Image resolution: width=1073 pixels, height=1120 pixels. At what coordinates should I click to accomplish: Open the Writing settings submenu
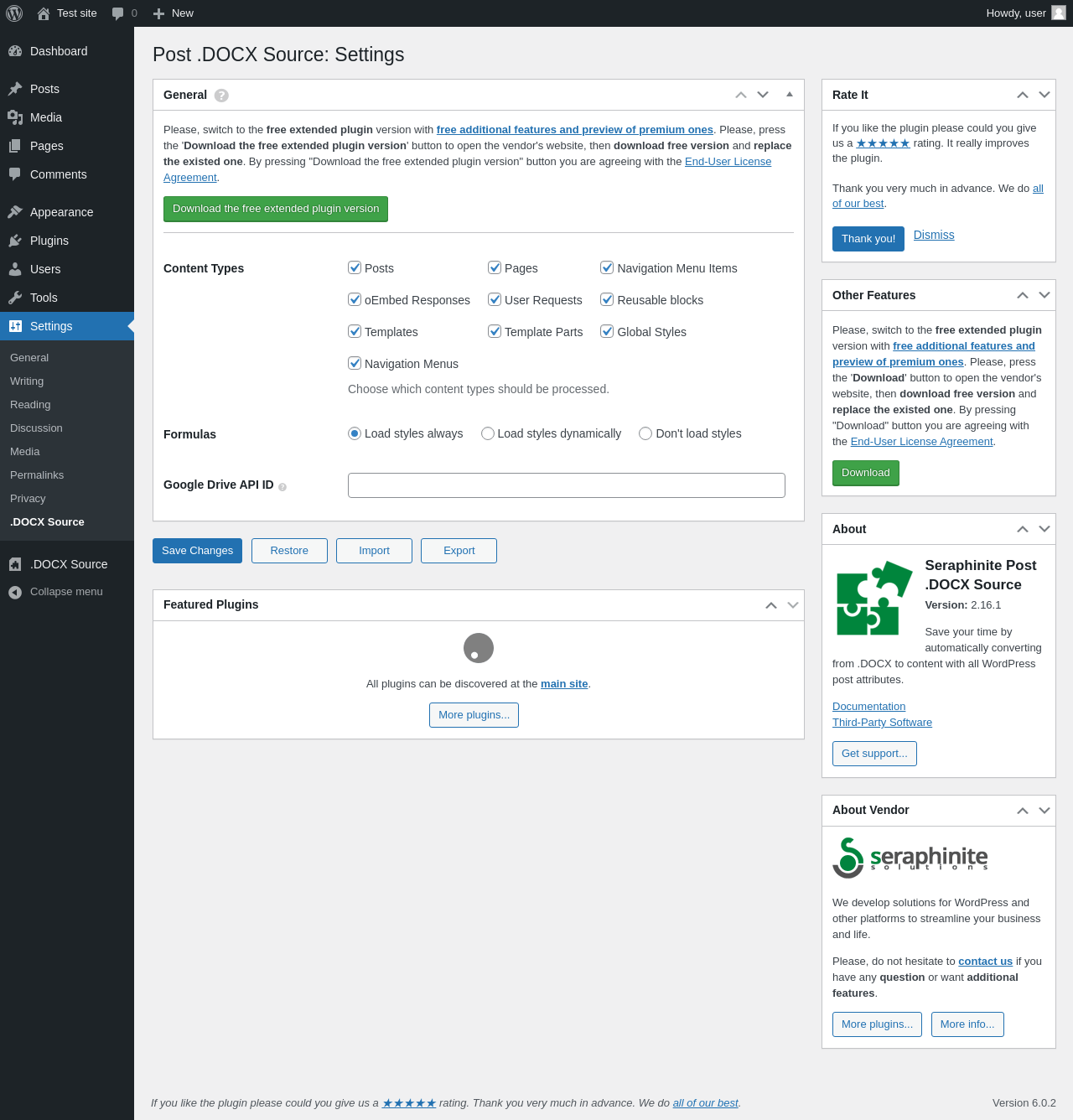(x=67, y=381)
